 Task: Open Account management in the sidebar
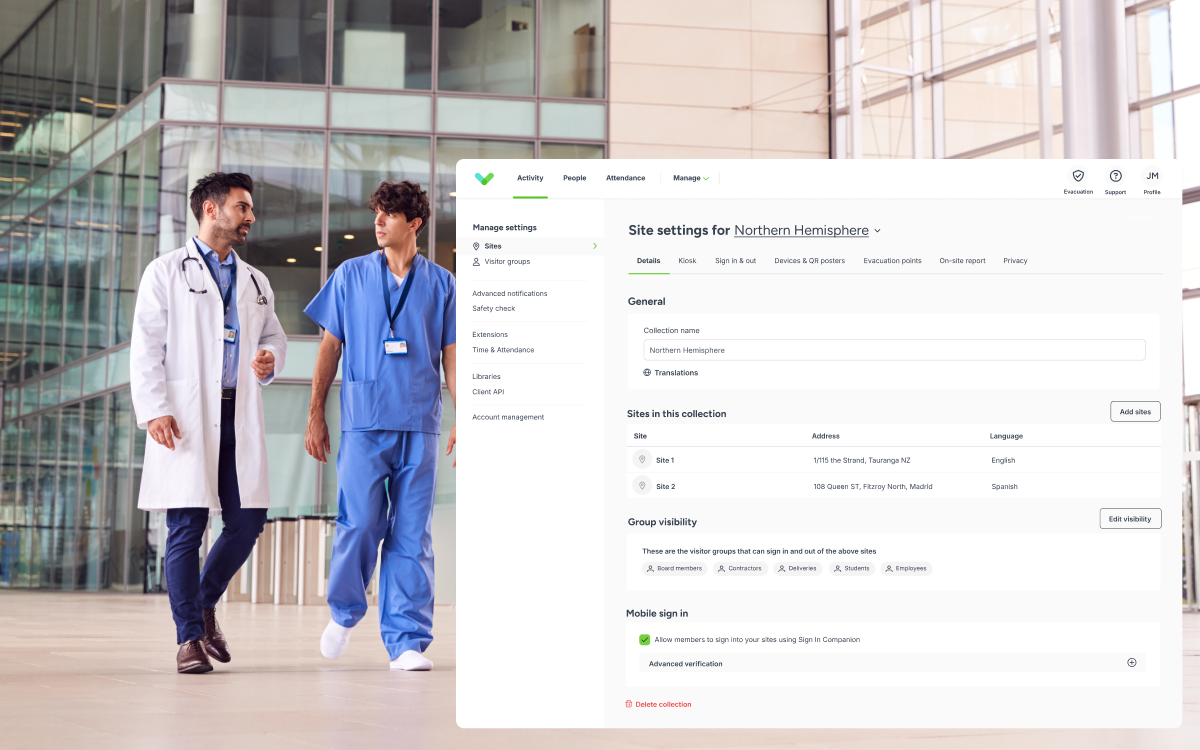pos(508,417)
